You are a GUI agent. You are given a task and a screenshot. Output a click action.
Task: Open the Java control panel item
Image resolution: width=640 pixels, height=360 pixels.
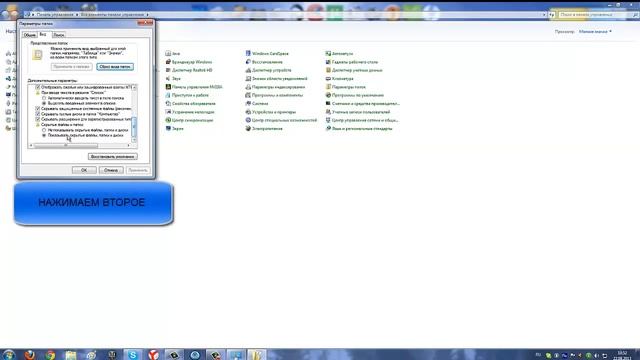173,53
